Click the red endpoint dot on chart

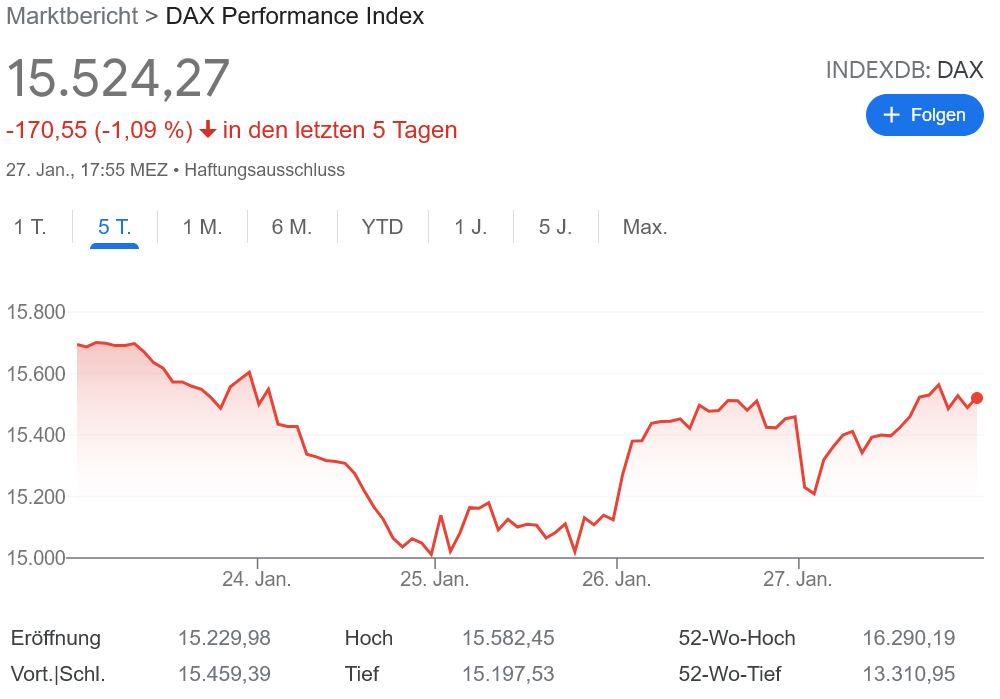[x=977, y=398]
